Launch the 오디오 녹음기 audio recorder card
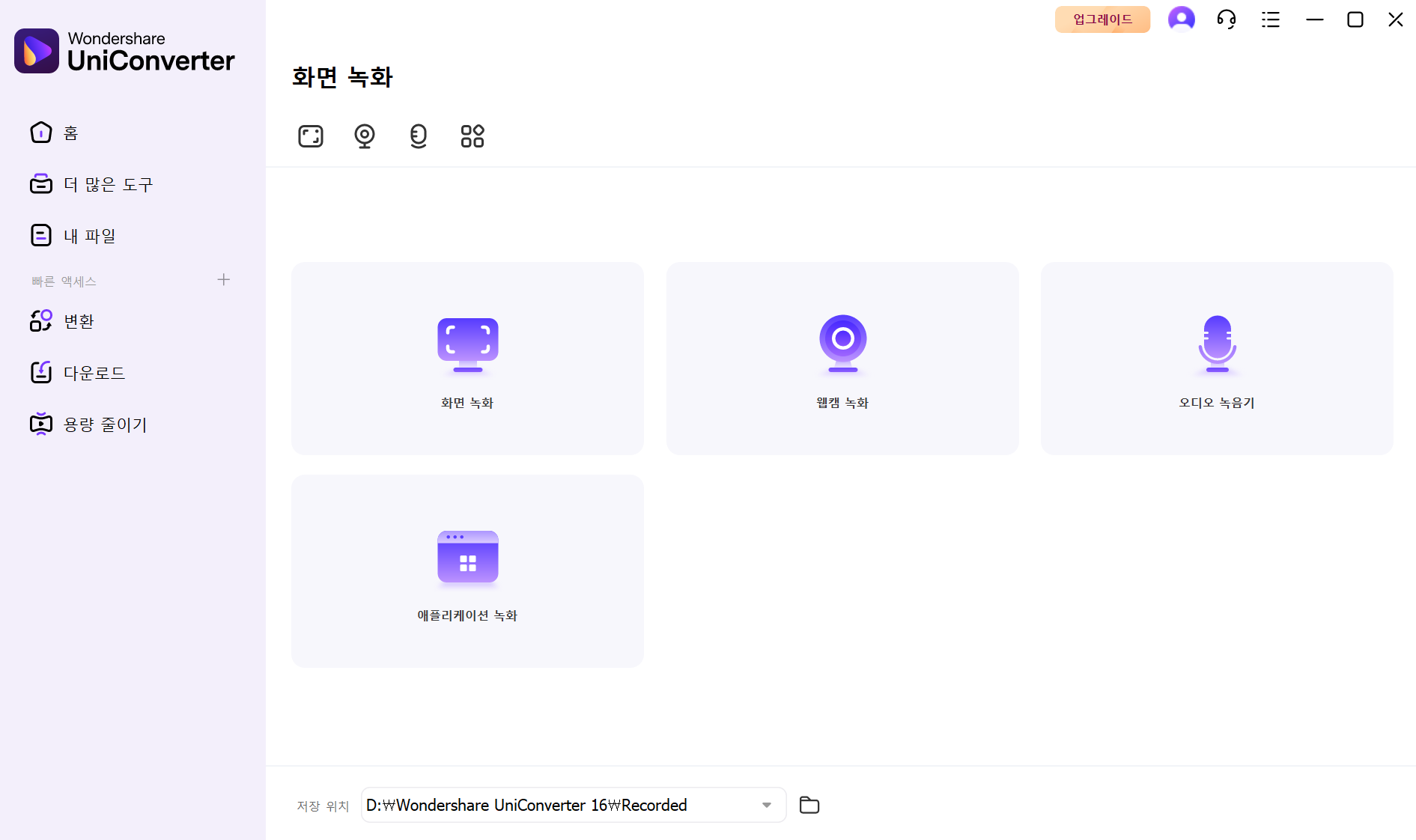The image size is (1416, 840). [1217, 359]
